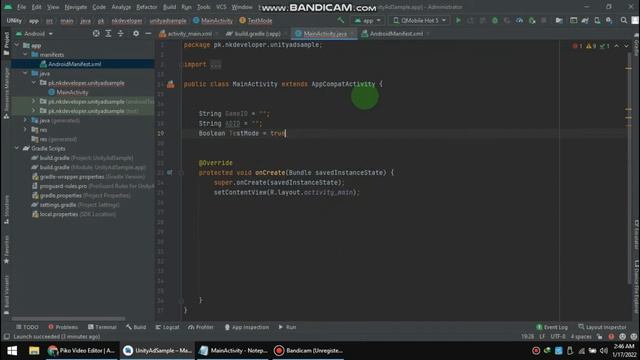This screenshot has width=640, height=360.
Task: Select local.properties in the tree
Action: click(x=58, y=214)
